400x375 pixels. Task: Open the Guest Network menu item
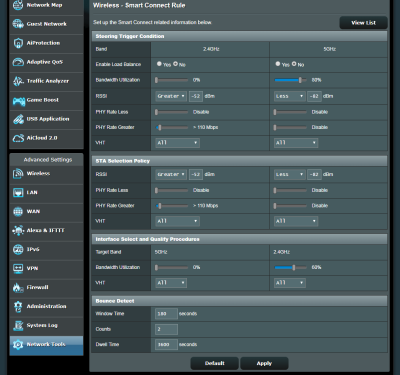click(46, 24)
